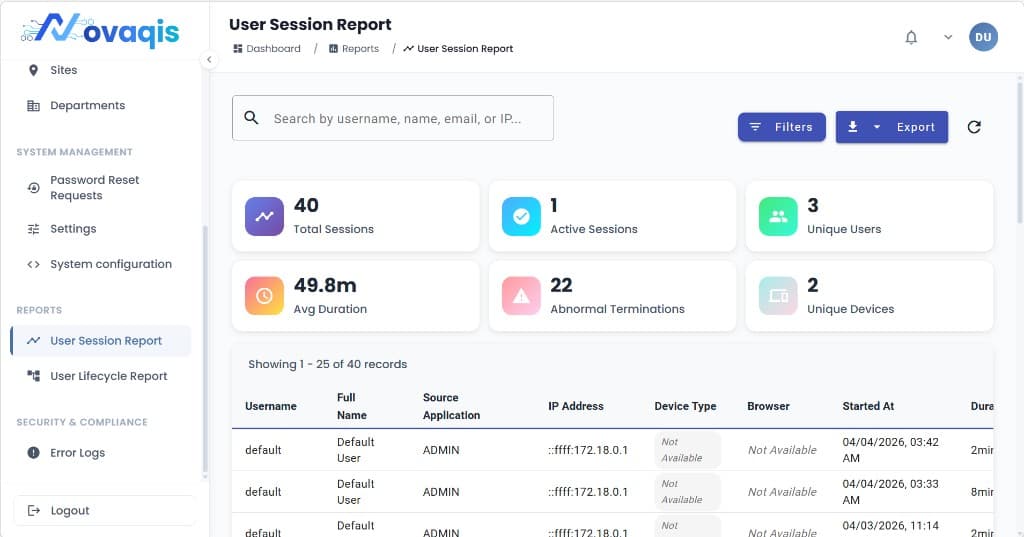Click the User Session Report breadcrumb

tap(458, 48)
